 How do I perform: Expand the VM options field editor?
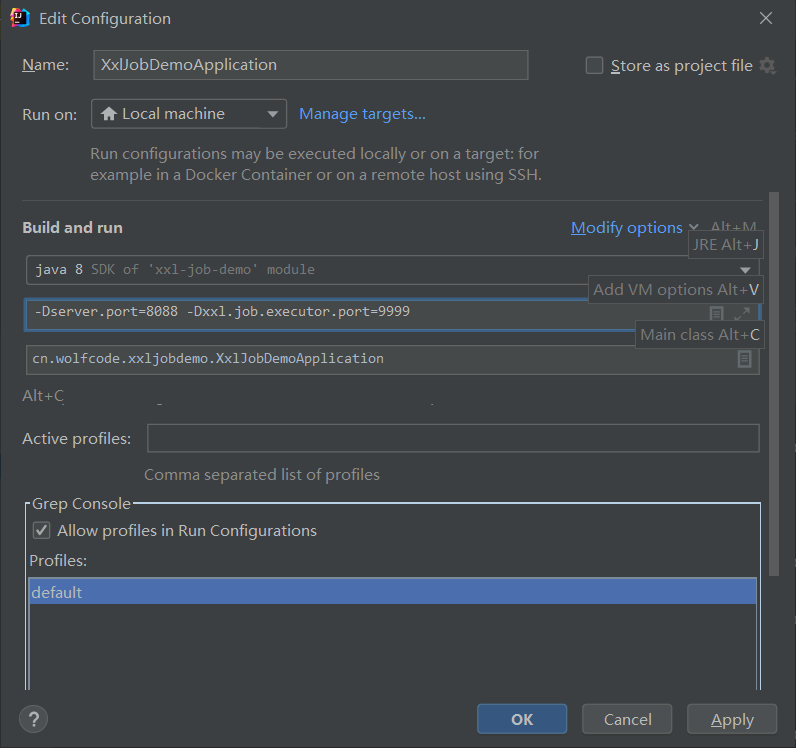pos(742,313)
